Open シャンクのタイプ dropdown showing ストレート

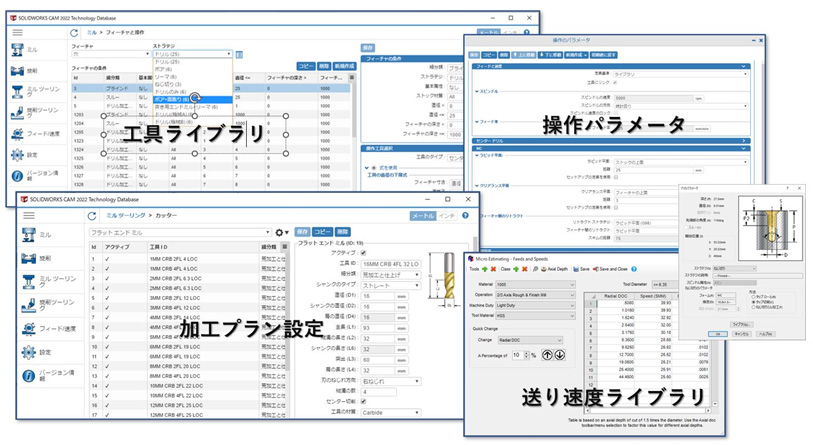point(390,285)
